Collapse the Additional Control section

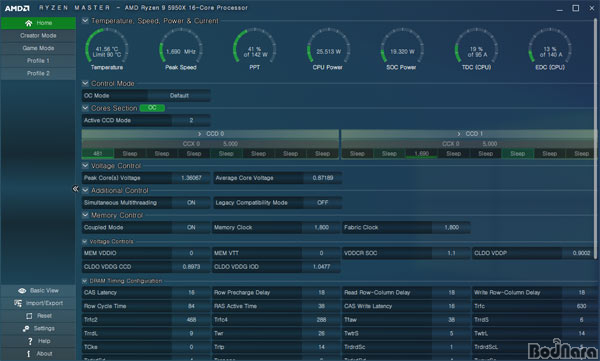point(85,190)
